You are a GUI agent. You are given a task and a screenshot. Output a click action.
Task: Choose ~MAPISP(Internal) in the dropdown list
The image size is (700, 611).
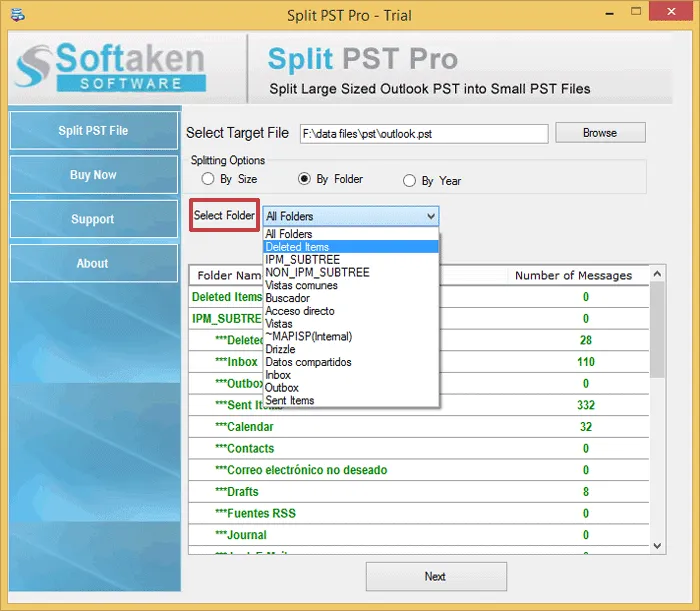point(351,336)
